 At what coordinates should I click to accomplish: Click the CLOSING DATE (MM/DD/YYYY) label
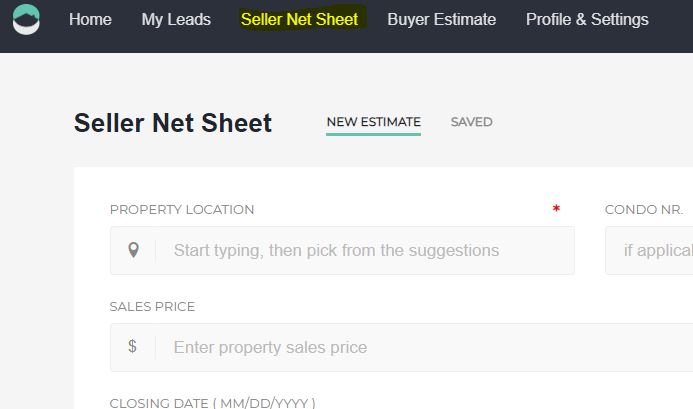[213, 403]
